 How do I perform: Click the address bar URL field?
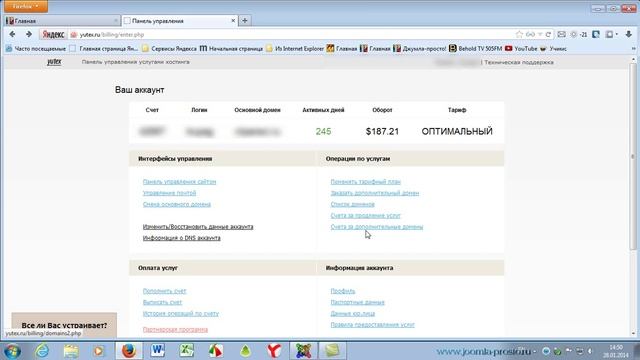tap(294, 35)
